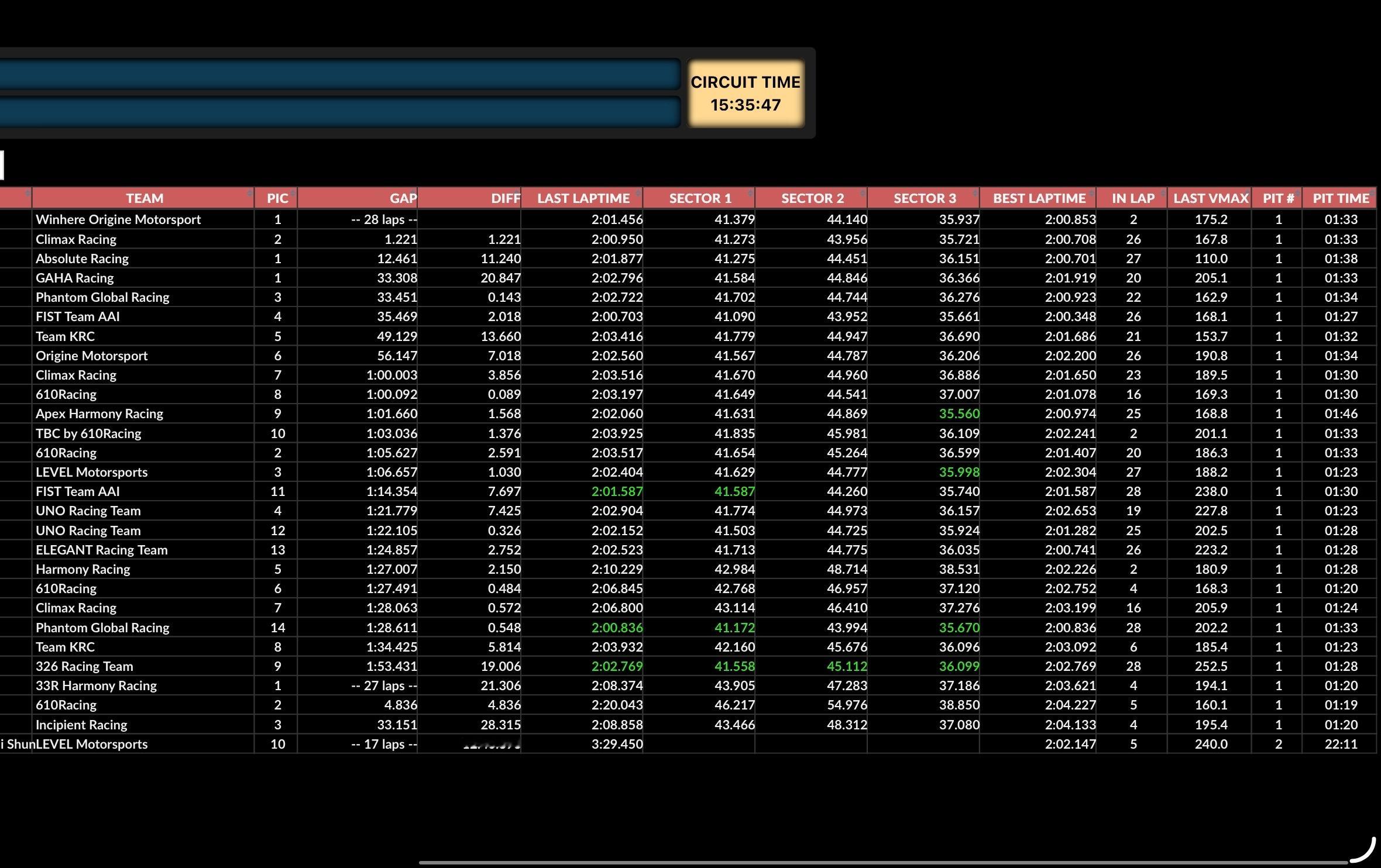The image size is (1381, 868).
Task: Click the Incipient Racing team name
Action: tap(81, 725)
